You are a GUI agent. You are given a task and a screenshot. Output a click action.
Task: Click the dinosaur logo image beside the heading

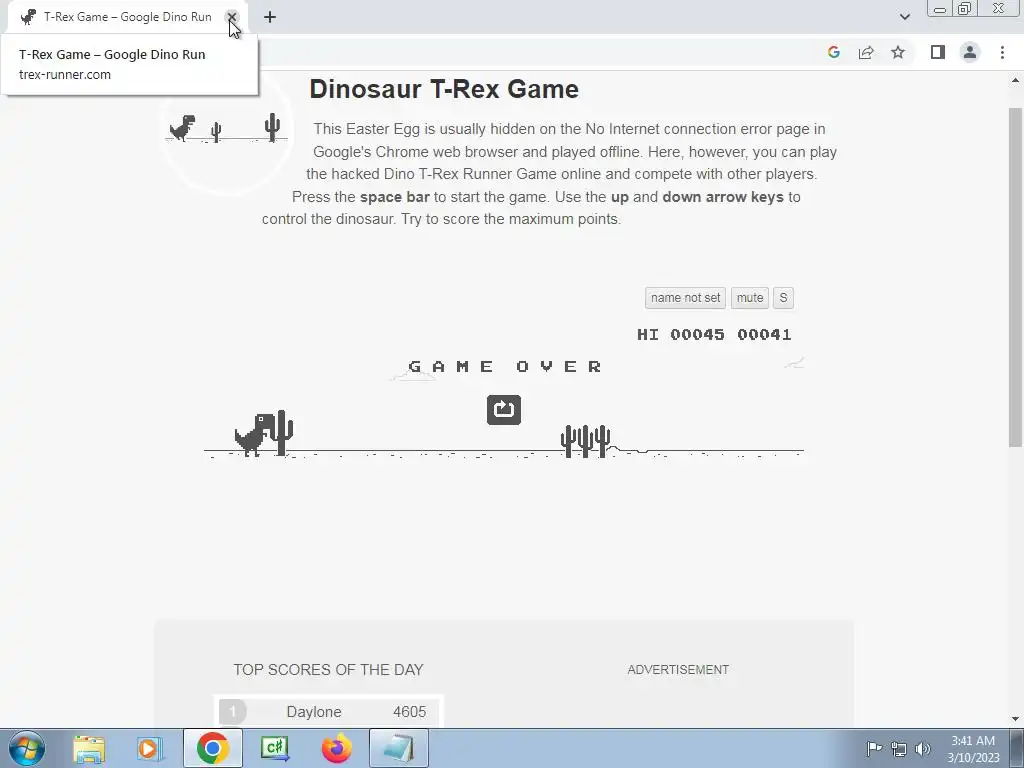(x=227, y=129)
